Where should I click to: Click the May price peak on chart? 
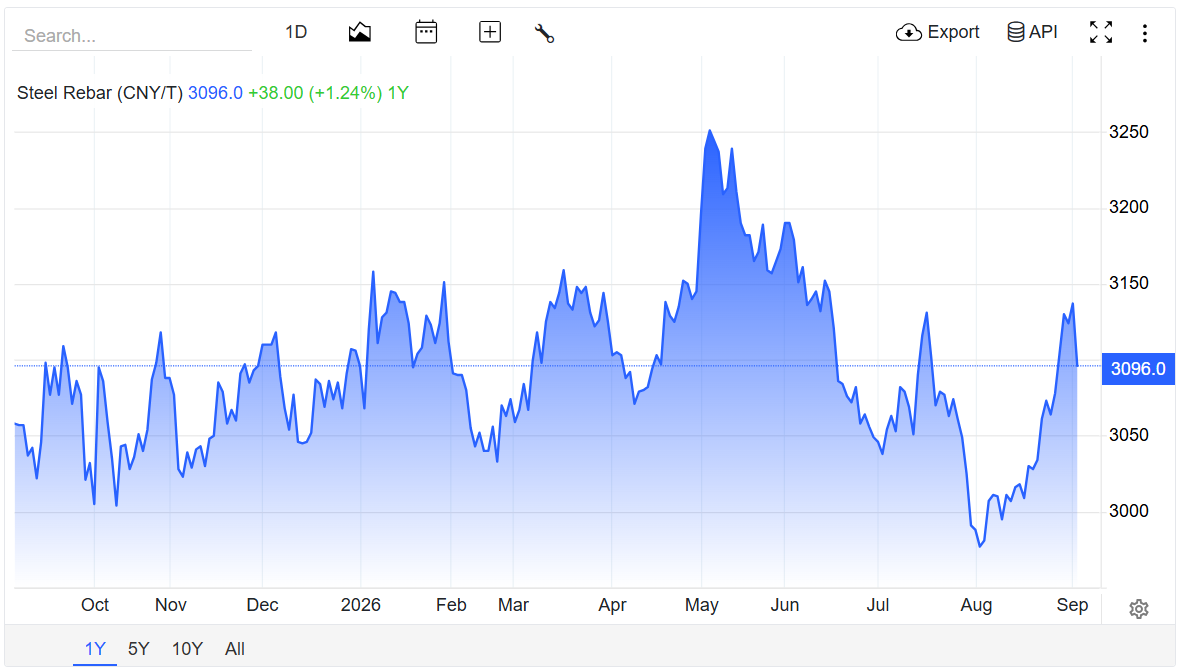point(710,131)
